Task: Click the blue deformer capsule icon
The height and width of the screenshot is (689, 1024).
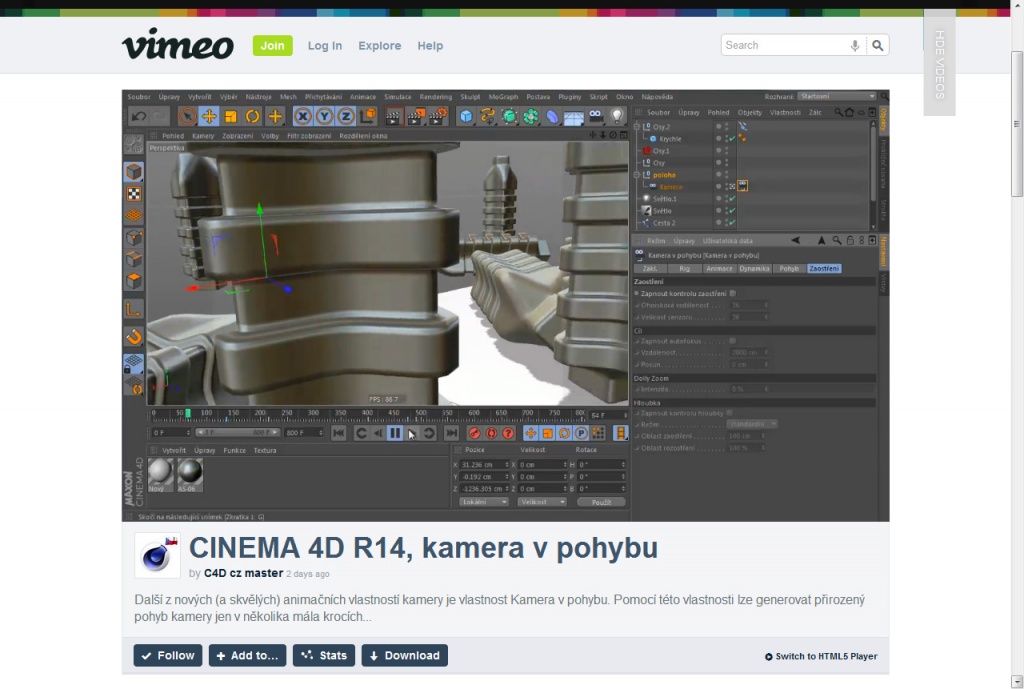Action: point(552,117)
